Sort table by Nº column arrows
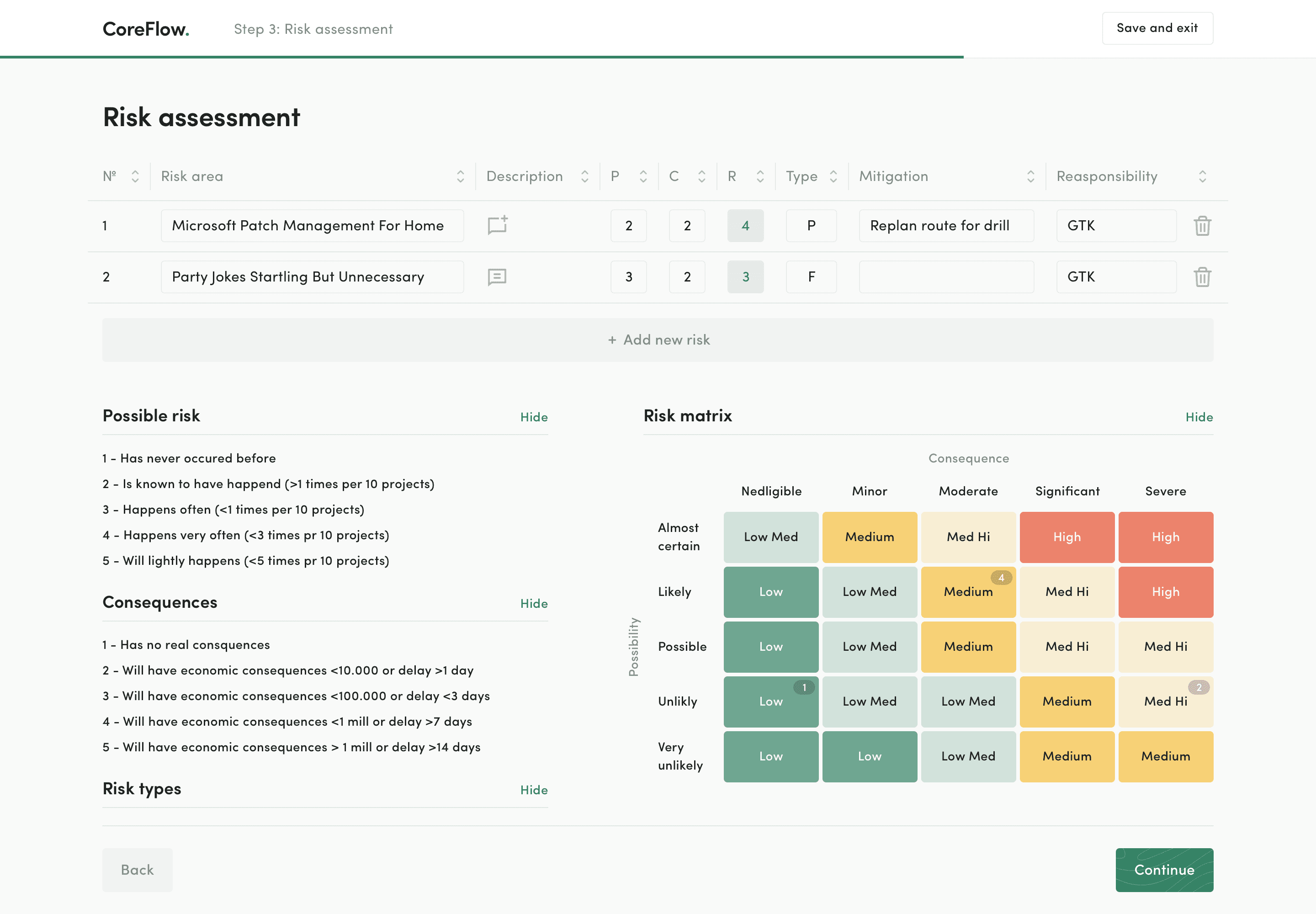This screenshot has width=1316, height=914. pos(135,176)
